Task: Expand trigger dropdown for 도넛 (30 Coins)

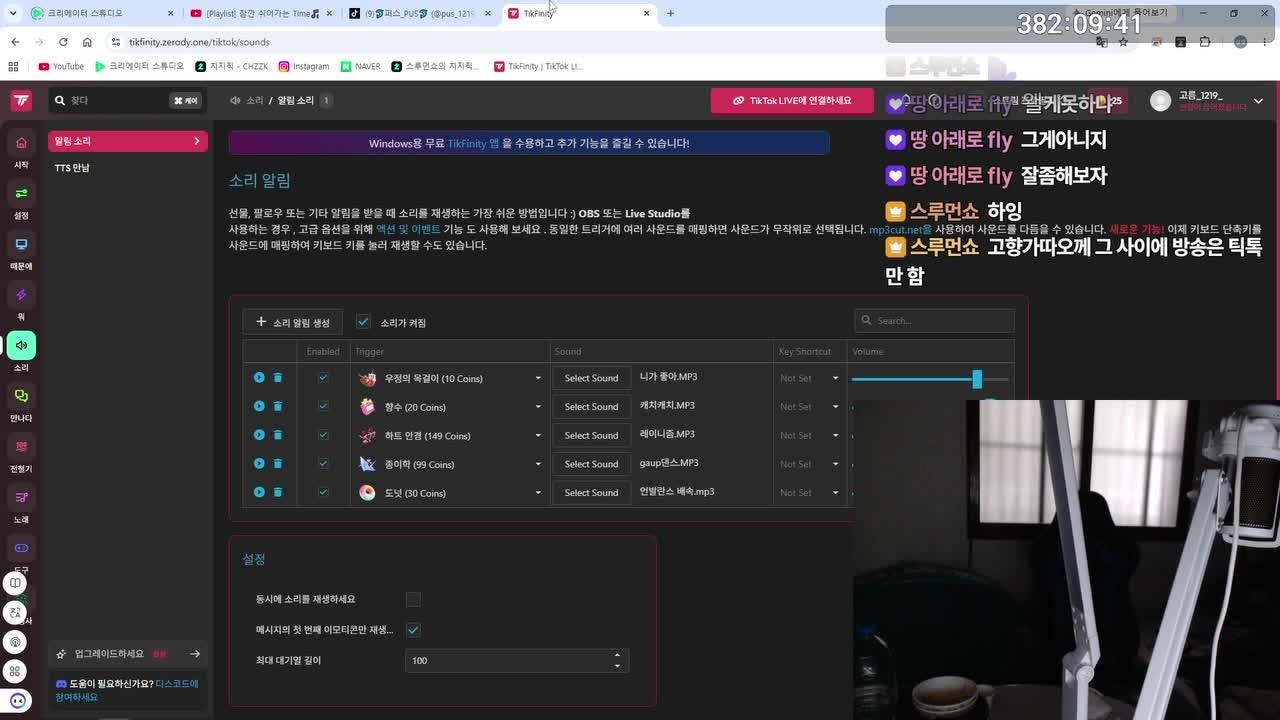Action: click(x=538, y=493)
